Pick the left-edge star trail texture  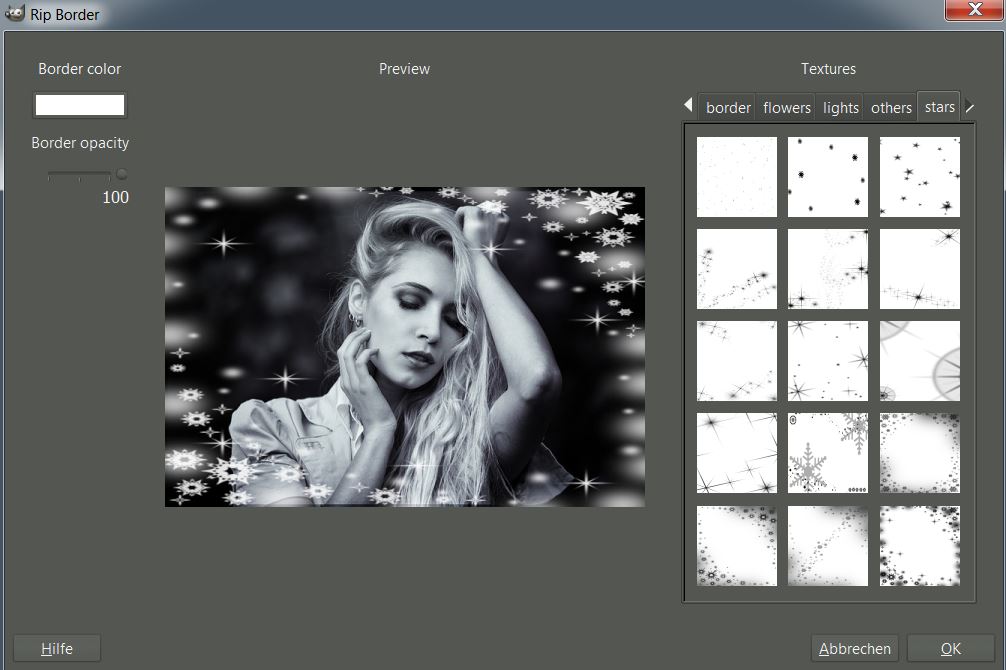pyautogui.click(x=737, y=269)
